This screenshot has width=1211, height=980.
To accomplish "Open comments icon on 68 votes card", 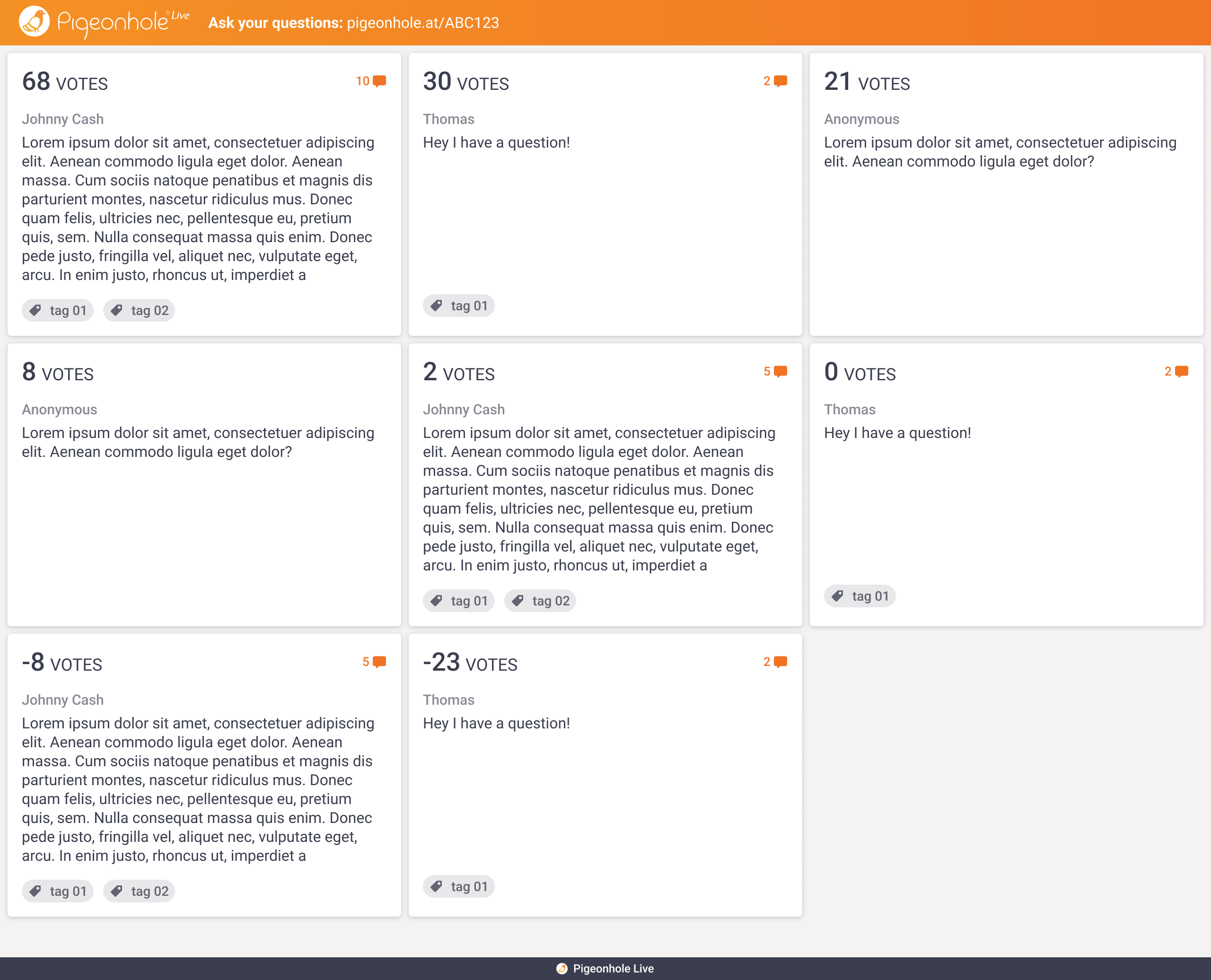I will point(379,81).
